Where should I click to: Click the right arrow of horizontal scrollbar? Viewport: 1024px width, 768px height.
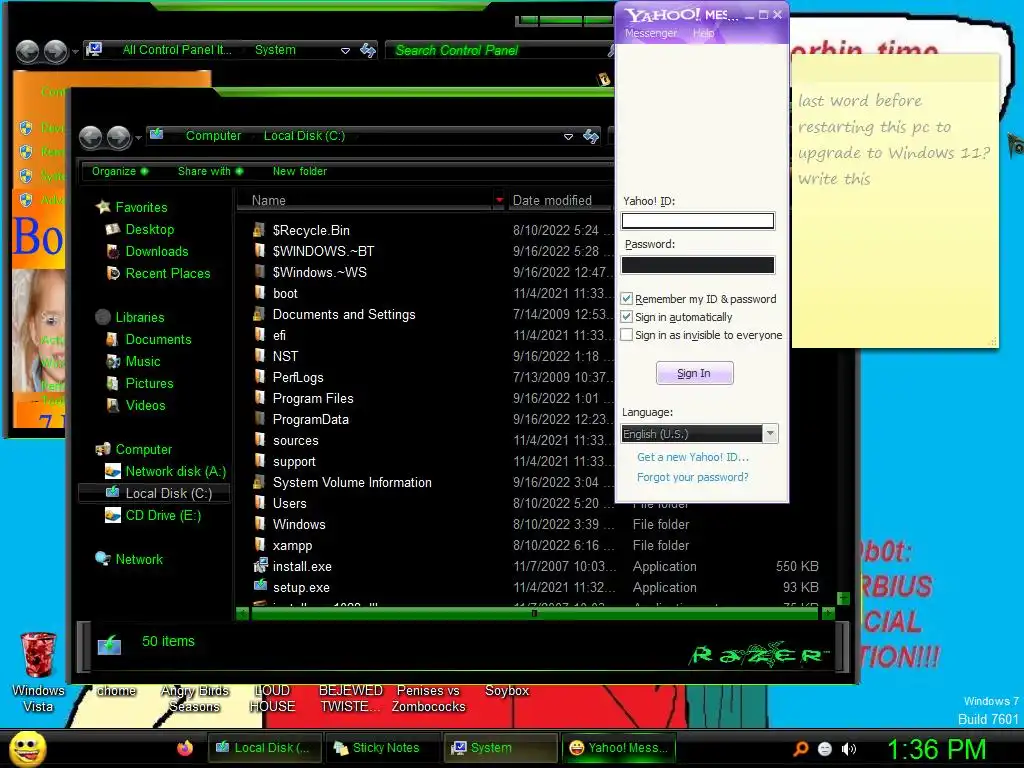(828, 613)
